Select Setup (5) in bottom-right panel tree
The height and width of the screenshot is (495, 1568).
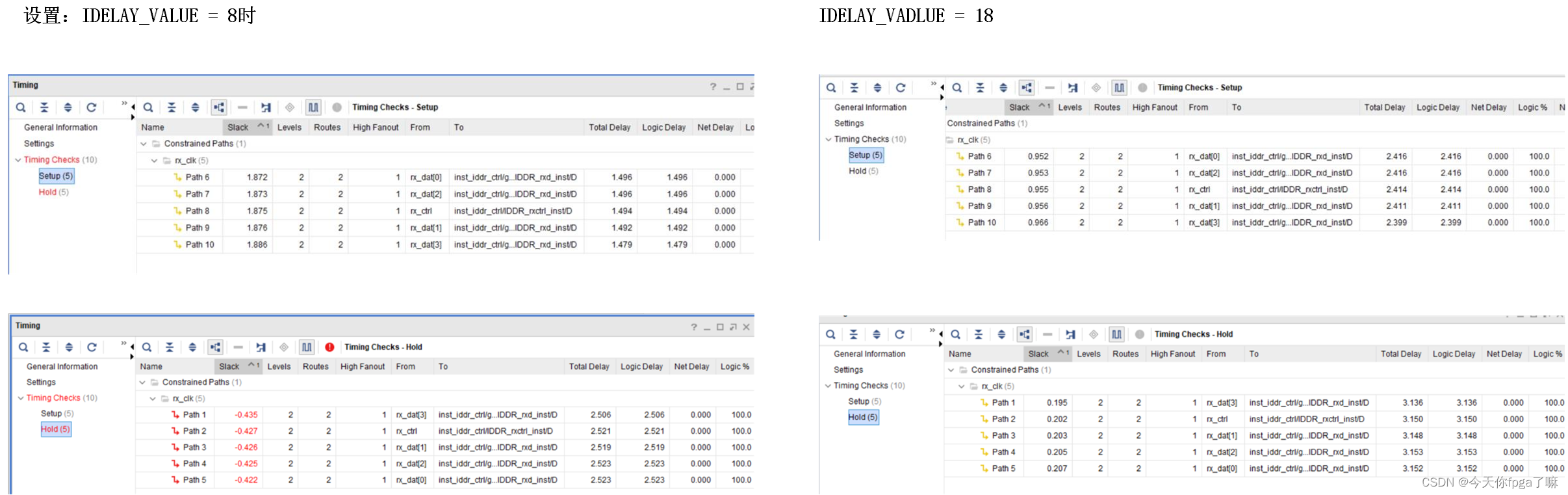864,401
